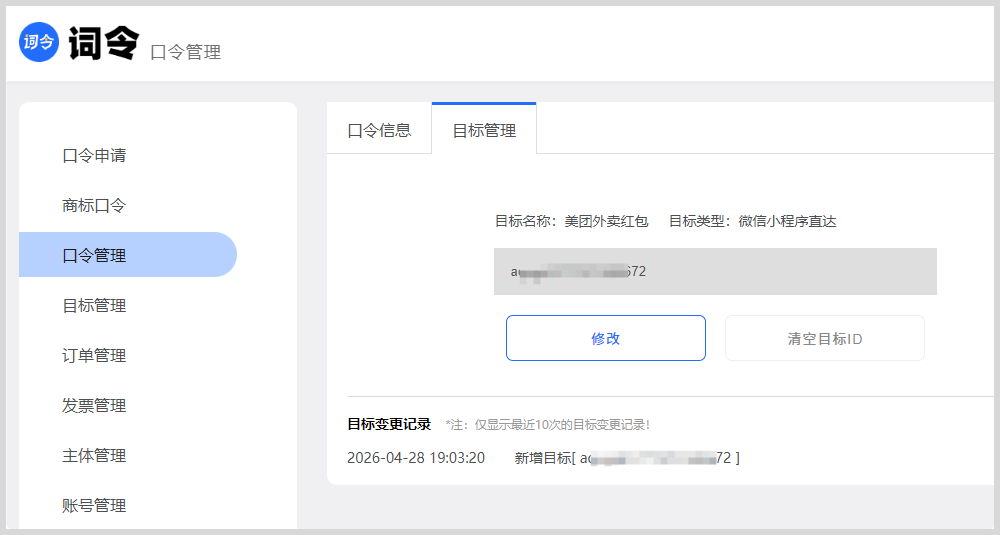Open 订单管理 in the sidebar

tap(94, 355)
